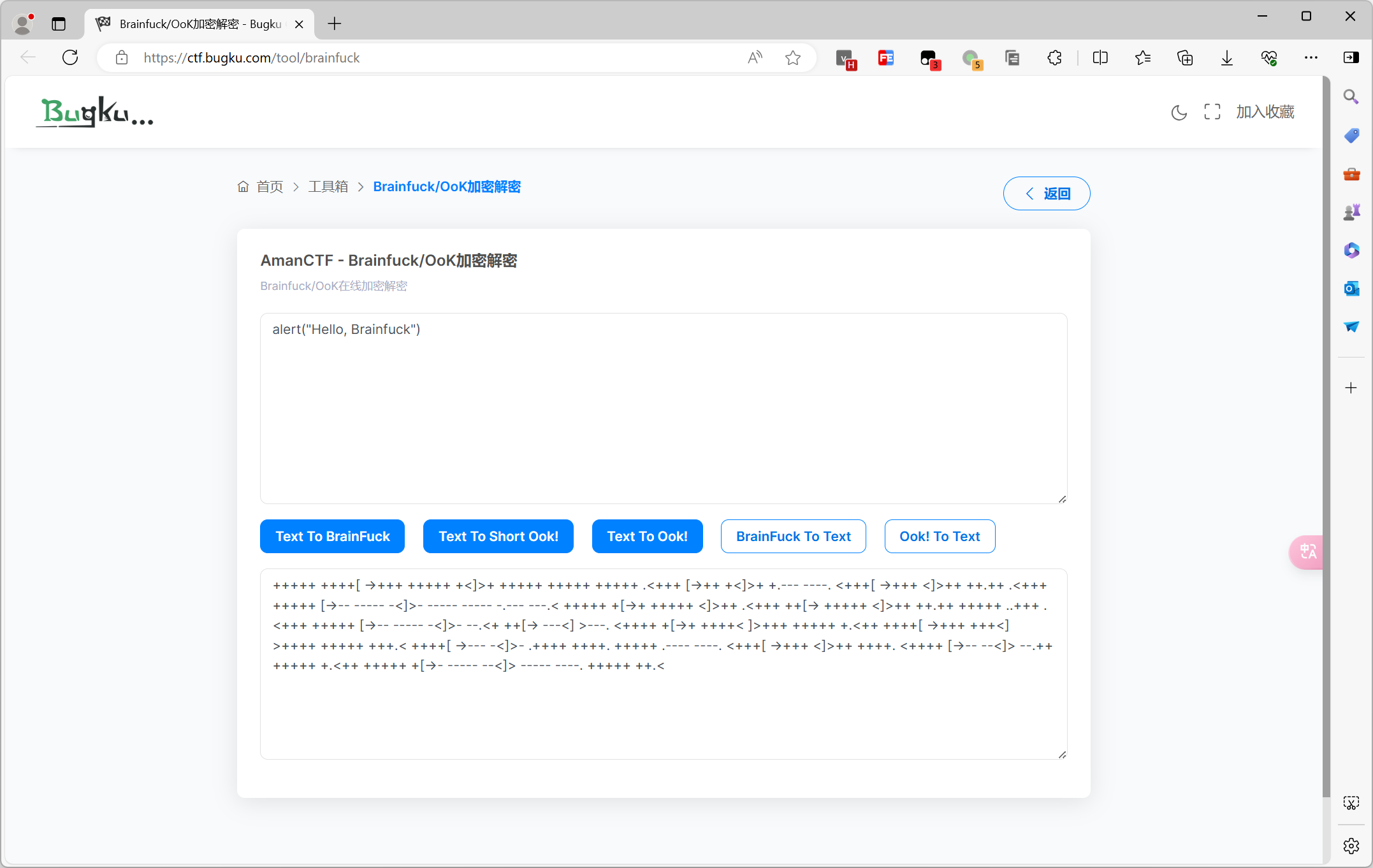Go to 工具箱 in the breadcrumb
Screen dimensions: 1373x868
328,187
